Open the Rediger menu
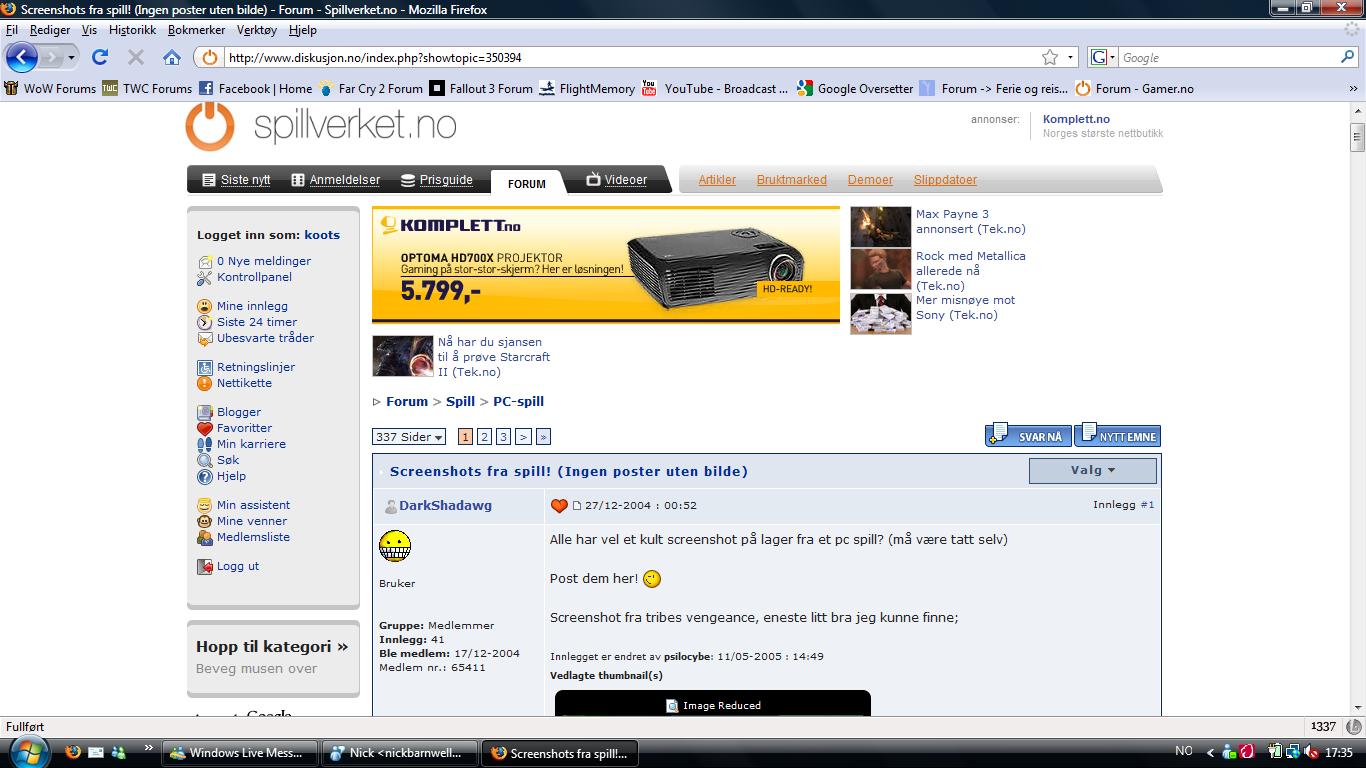The image size is (1366, 768). tap(50, 30)
